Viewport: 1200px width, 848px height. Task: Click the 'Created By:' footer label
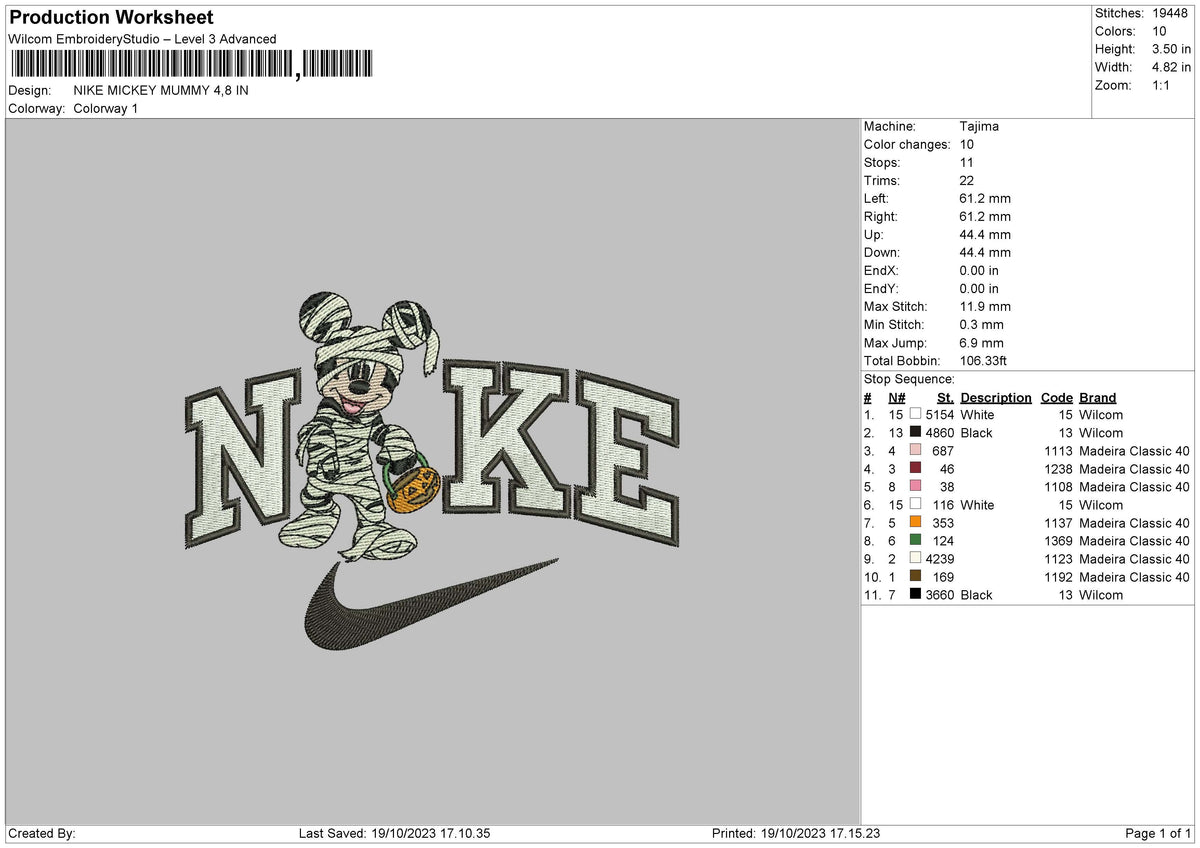pyautogui.click(x=42, y=833)
